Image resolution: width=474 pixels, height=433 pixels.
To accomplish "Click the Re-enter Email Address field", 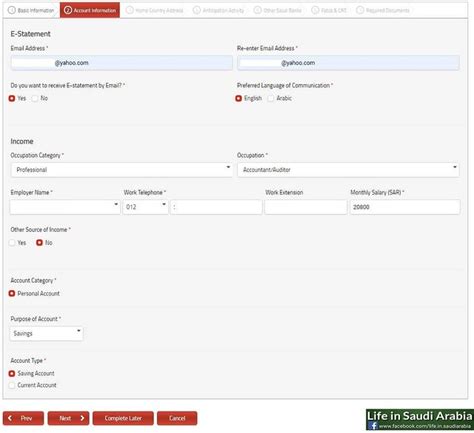I will click(x=348, y=63).
